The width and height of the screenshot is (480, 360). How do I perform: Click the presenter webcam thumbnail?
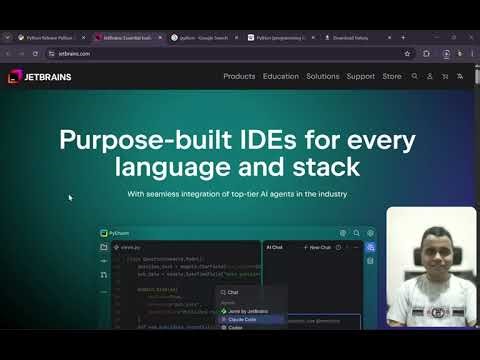(432, 267)
